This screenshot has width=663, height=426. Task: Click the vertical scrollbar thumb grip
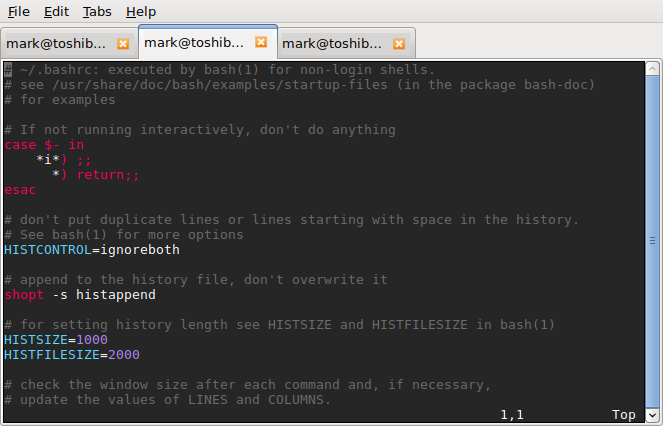point(652,241)
